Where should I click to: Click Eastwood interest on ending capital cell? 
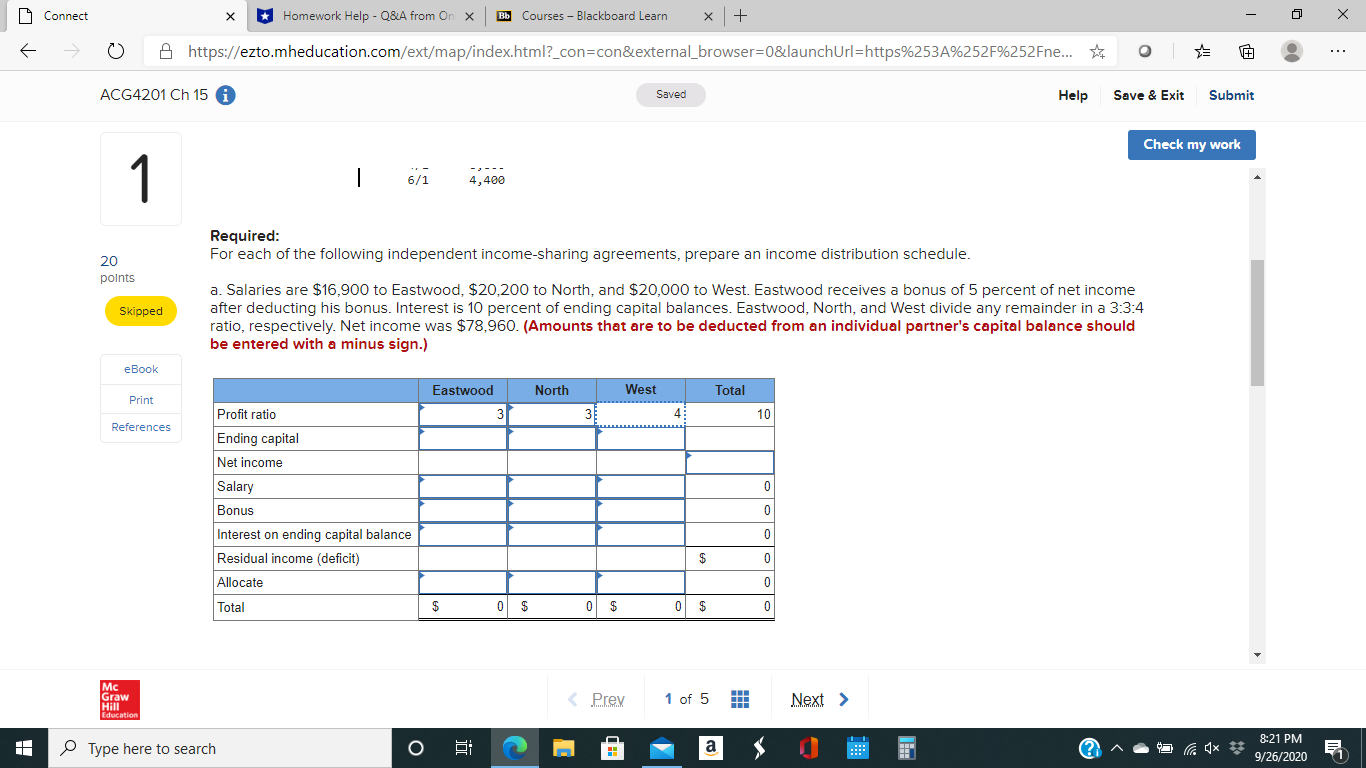(x=463, y=534)
